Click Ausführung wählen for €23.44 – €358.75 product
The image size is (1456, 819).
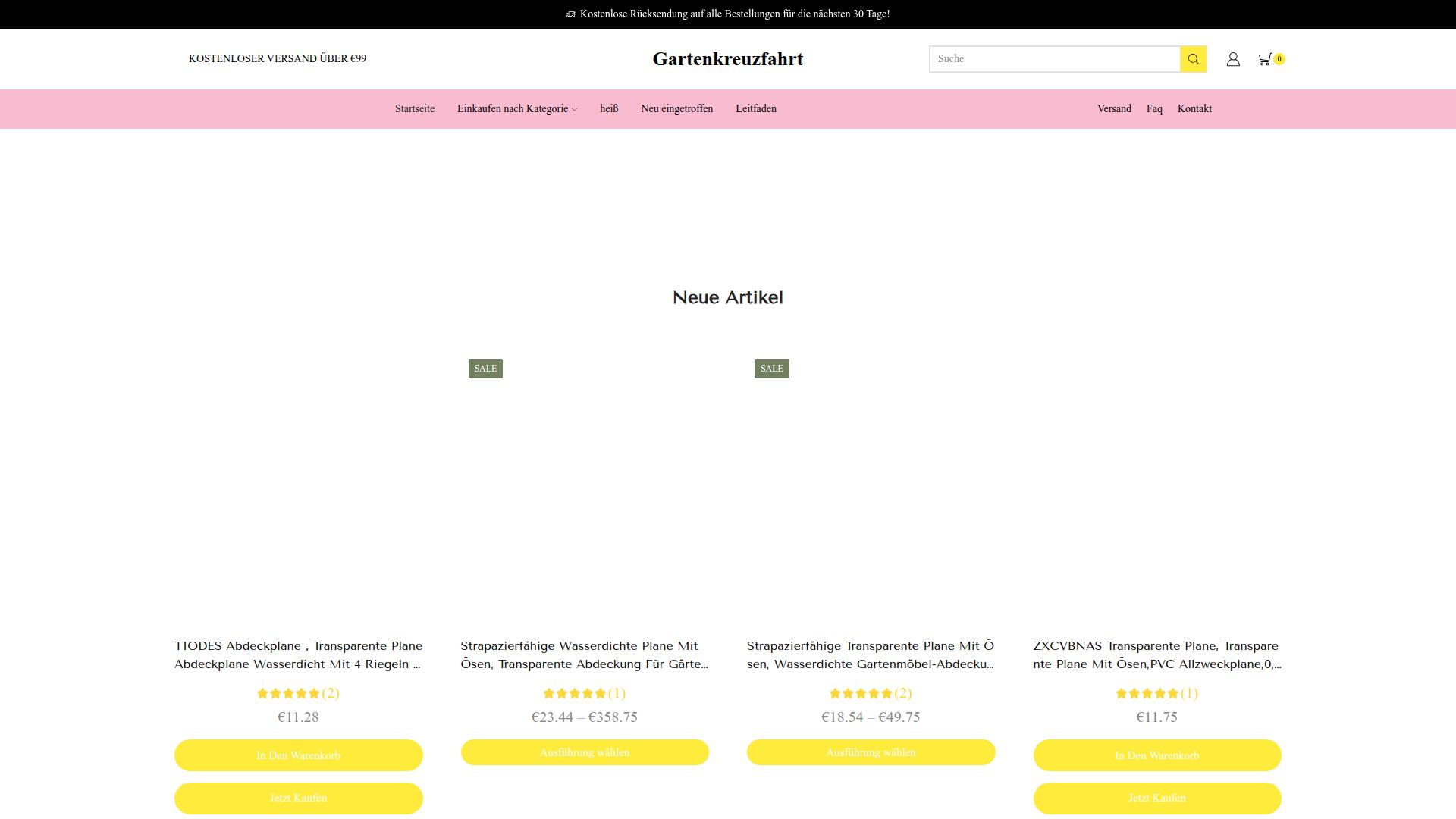[585, 752]
